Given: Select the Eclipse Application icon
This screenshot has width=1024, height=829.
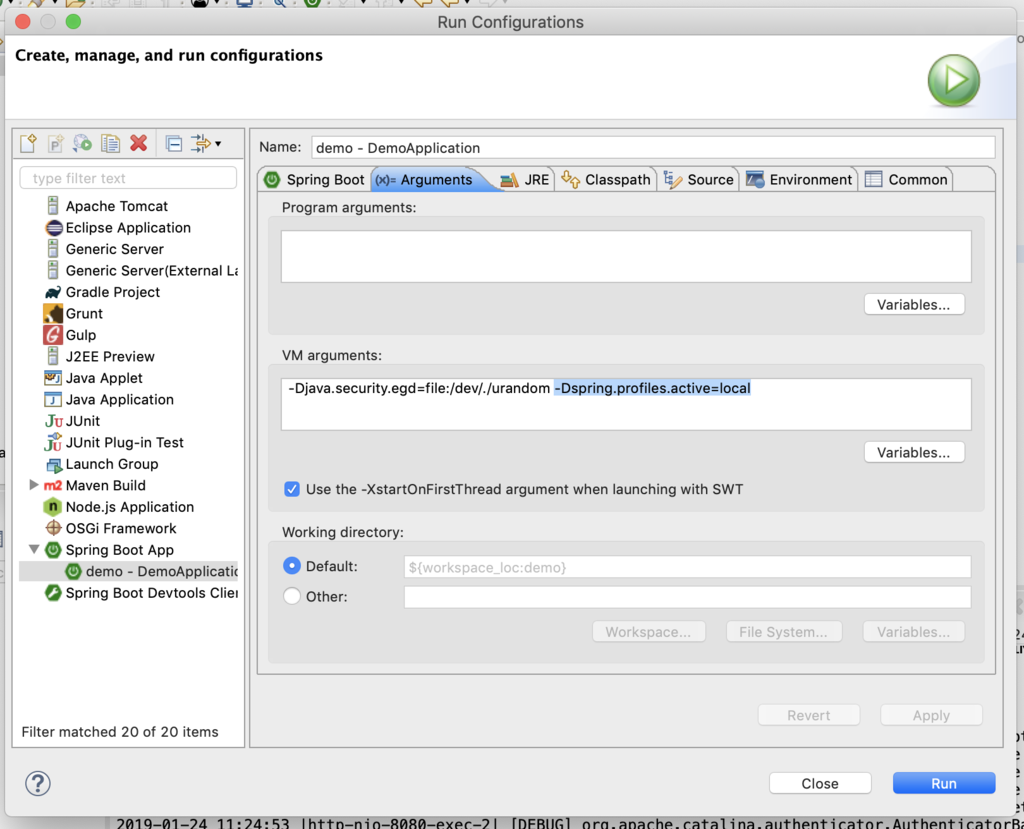Looking at the screenshot, I should [54, 228].
